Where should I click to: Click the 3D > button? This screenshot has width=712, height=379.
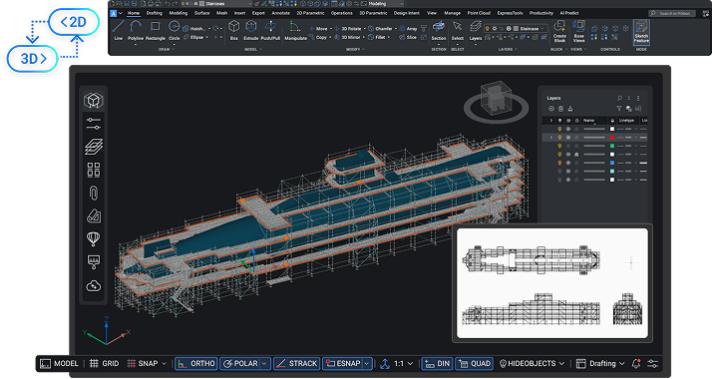[33, 59]
